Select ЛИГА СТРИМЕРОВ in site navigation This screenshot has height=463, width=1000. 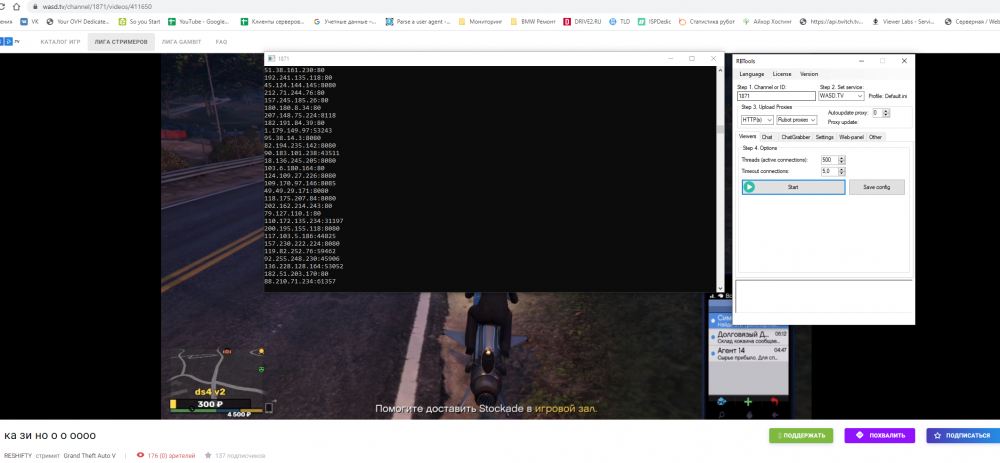tap(120, 43)
